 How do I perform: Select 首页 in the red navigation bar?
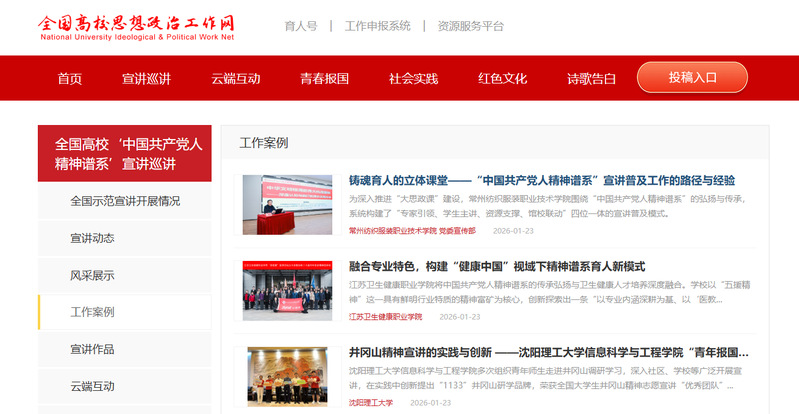[x=70, y=79]
